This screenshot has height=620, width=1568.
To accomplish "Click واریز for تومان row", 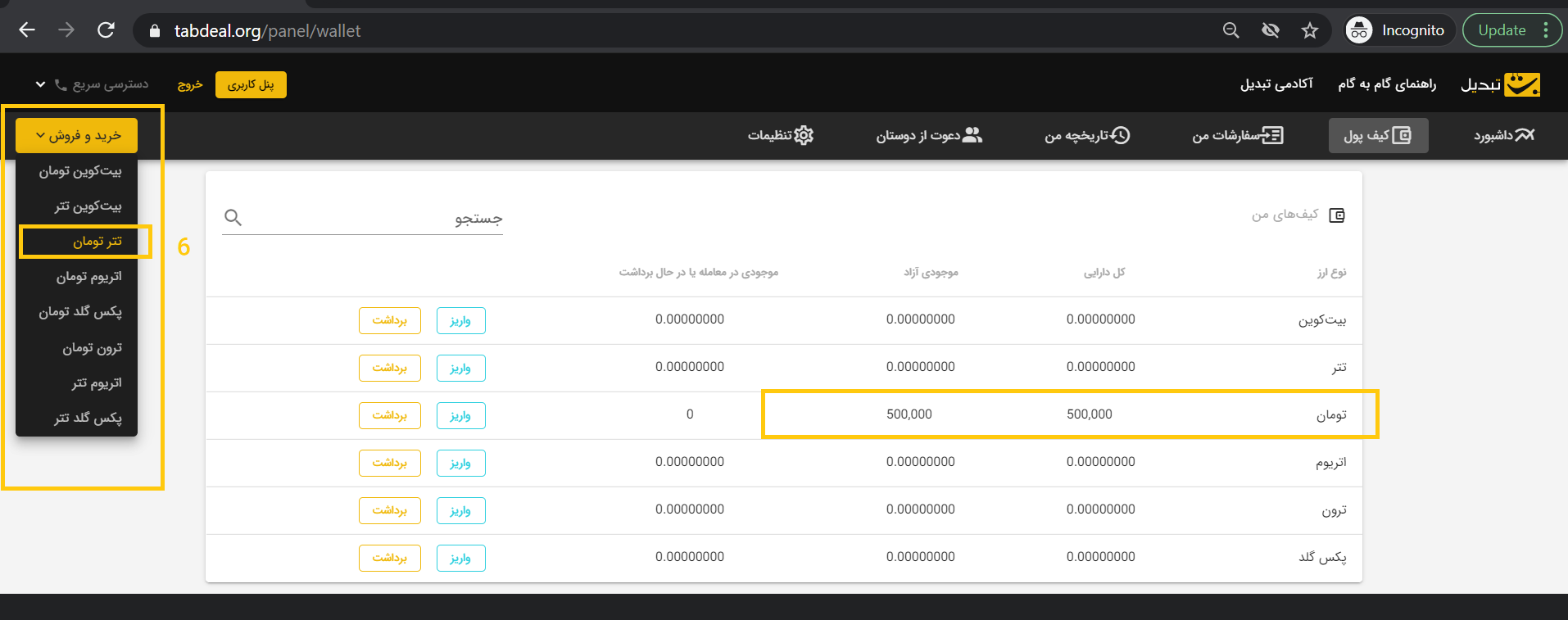I will [x=460, y=415].
